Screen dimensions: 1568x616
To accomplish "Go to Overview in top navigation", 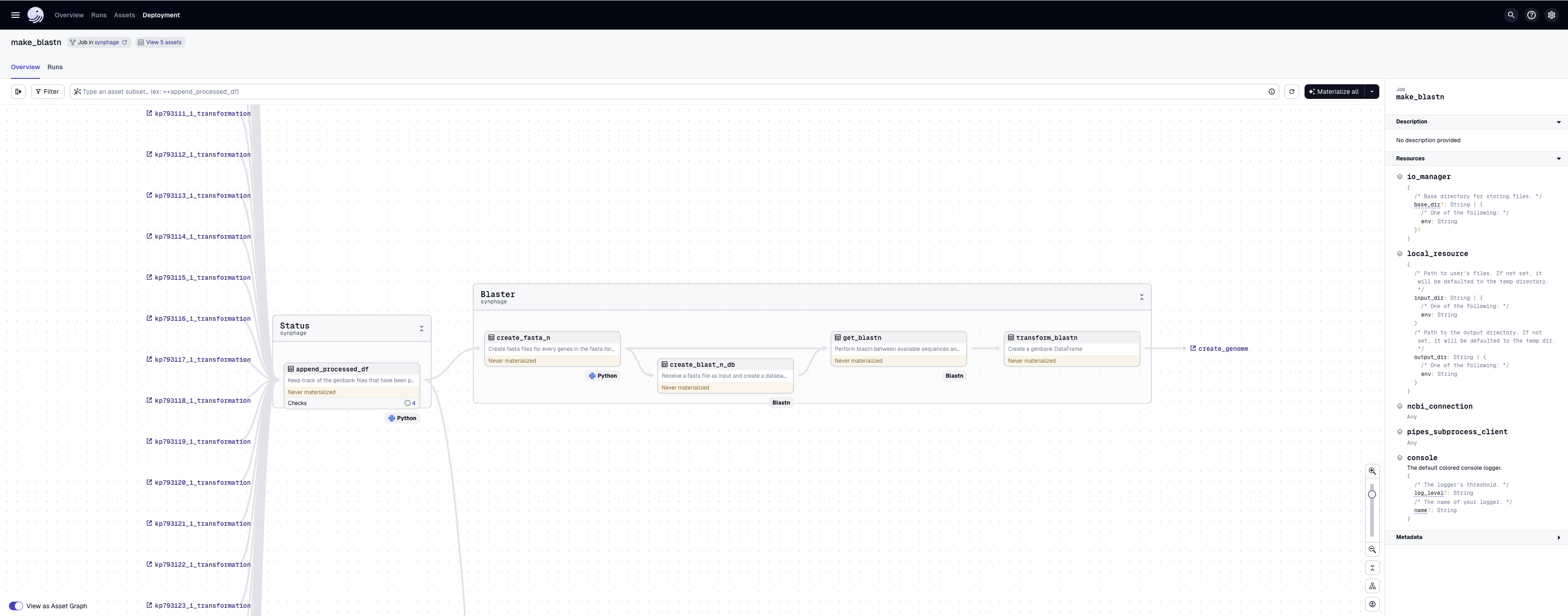I will [x=69, y=15].
